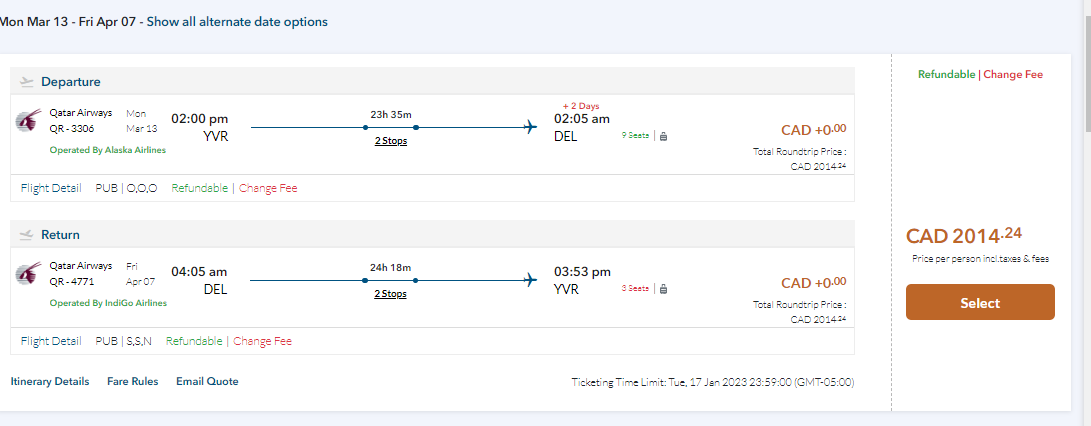The image size is (1091, 426).
Task: Show all alternate date options
Action: pos(237,21)
